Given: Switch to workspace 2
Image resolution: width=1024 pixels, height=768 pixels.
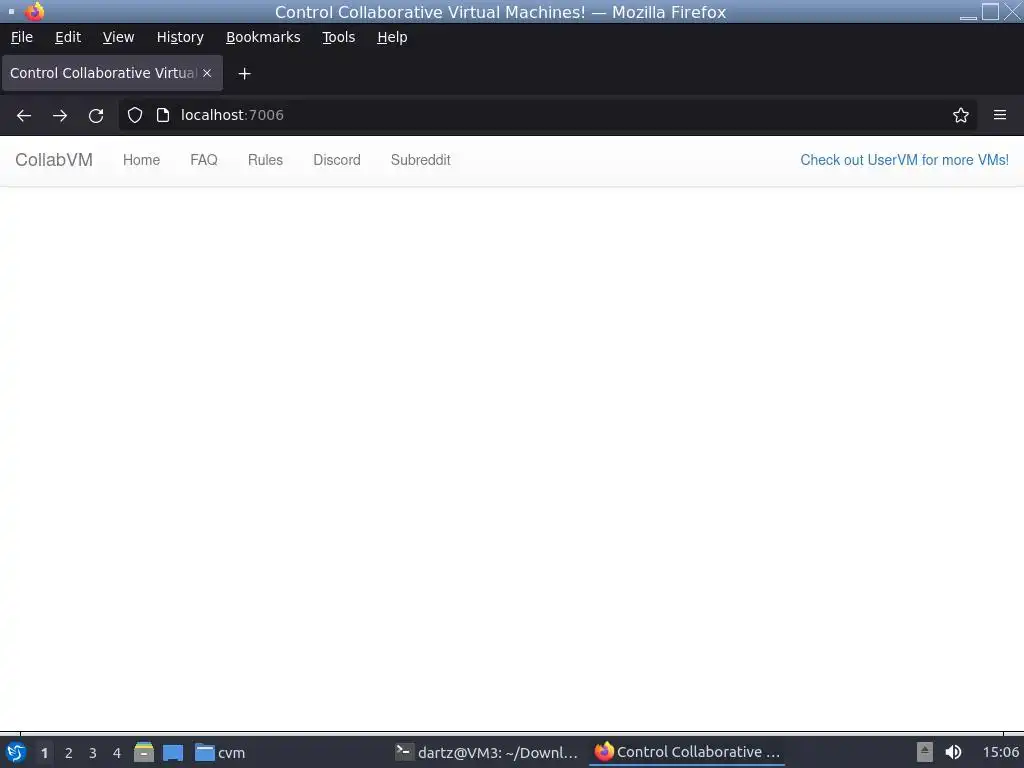Looking at the screenshot, I should pyautogui.click(x=69, y=753).
